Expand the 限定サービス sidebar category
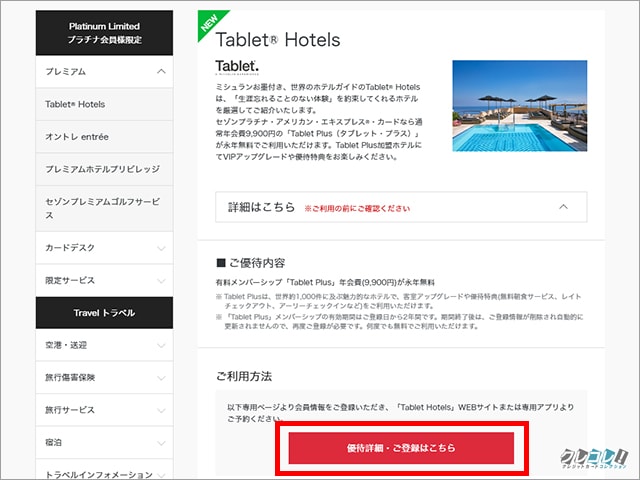The width and height of the screenshot is (640, 480). pyautogui.click(x=162, y=280)
